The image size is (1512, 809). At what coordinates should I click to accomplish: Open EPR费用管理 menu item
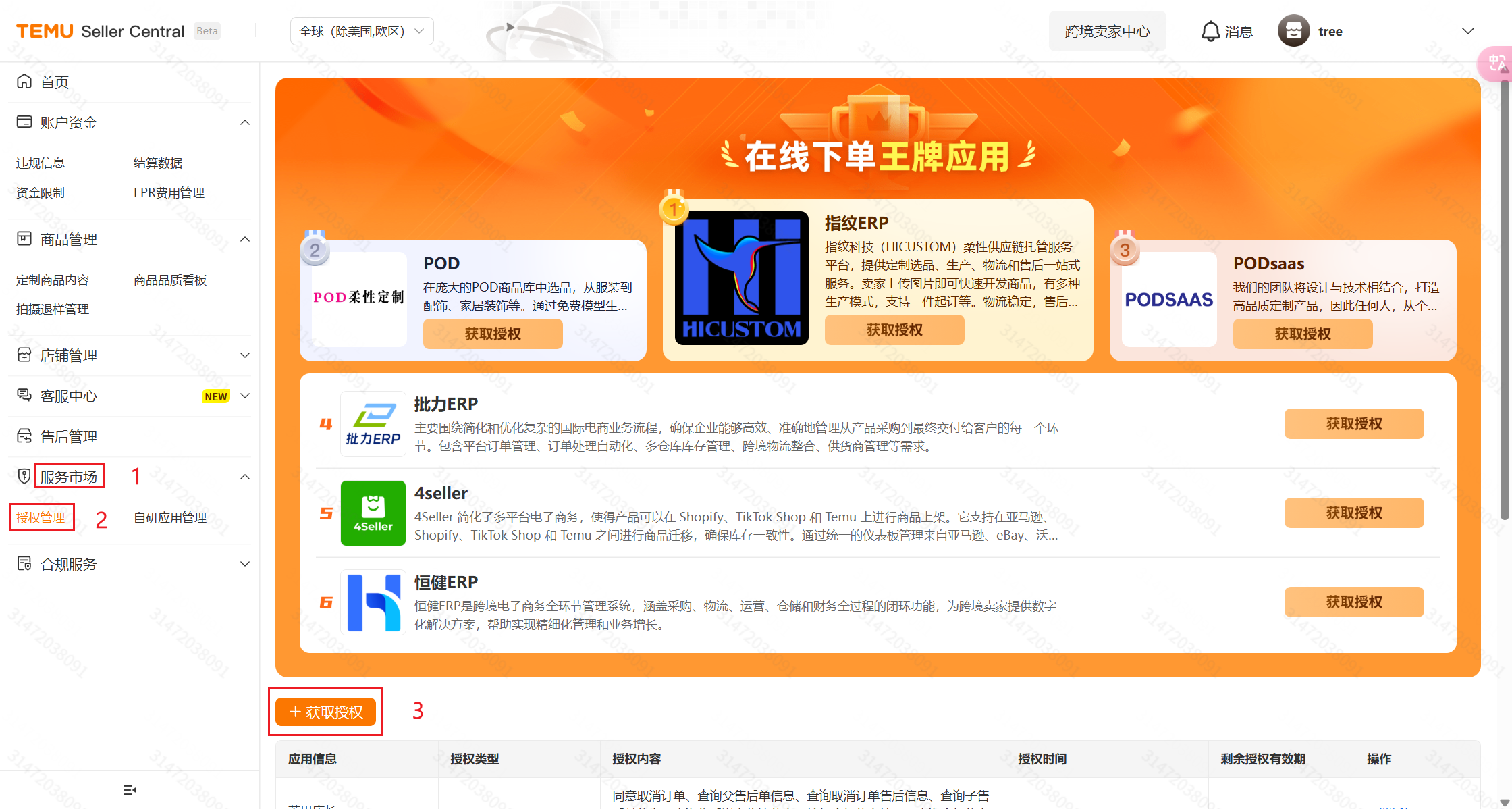click(x=169, y=192)
